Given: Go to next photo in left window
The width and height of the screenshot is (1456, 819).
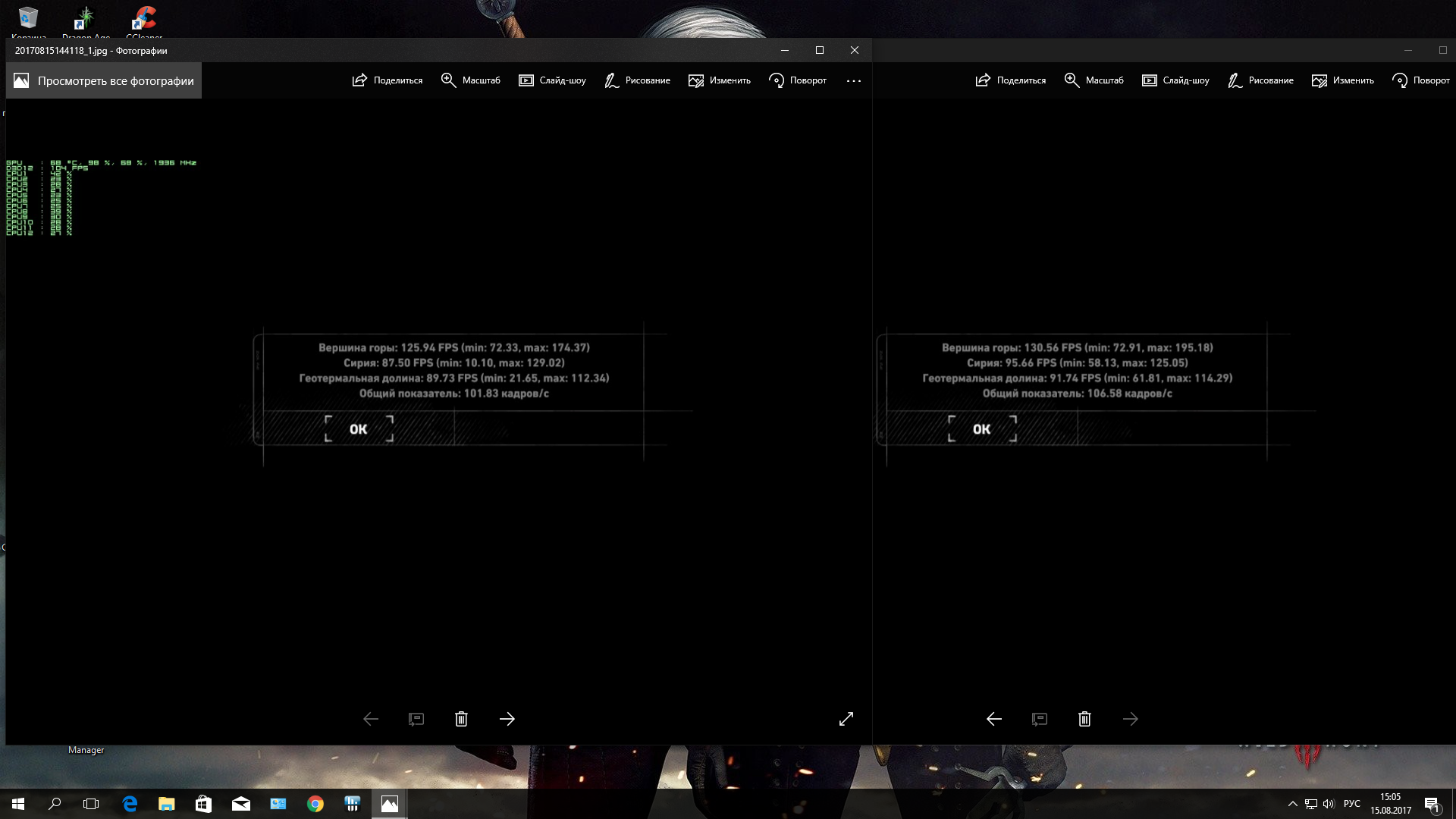Looking at the screenshot, I should coord(507,719).
